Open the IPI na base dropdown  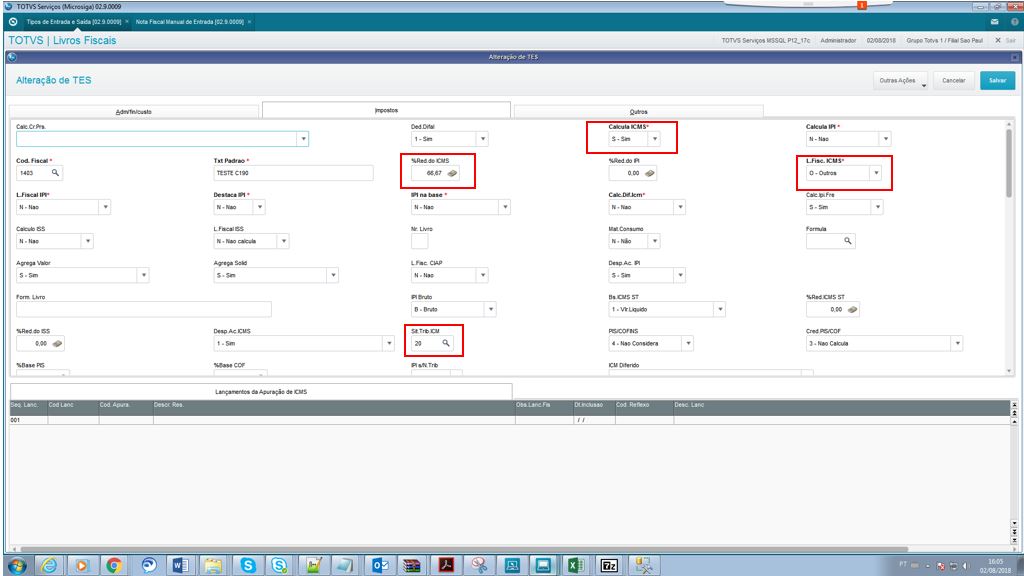point(505,207)
